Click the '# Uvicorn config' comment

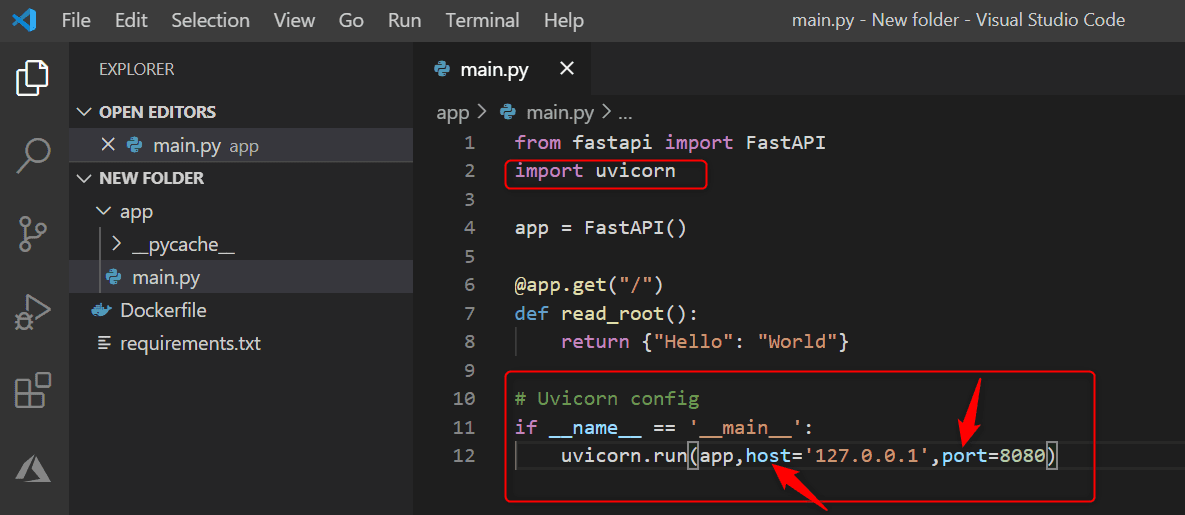point(607,399)
